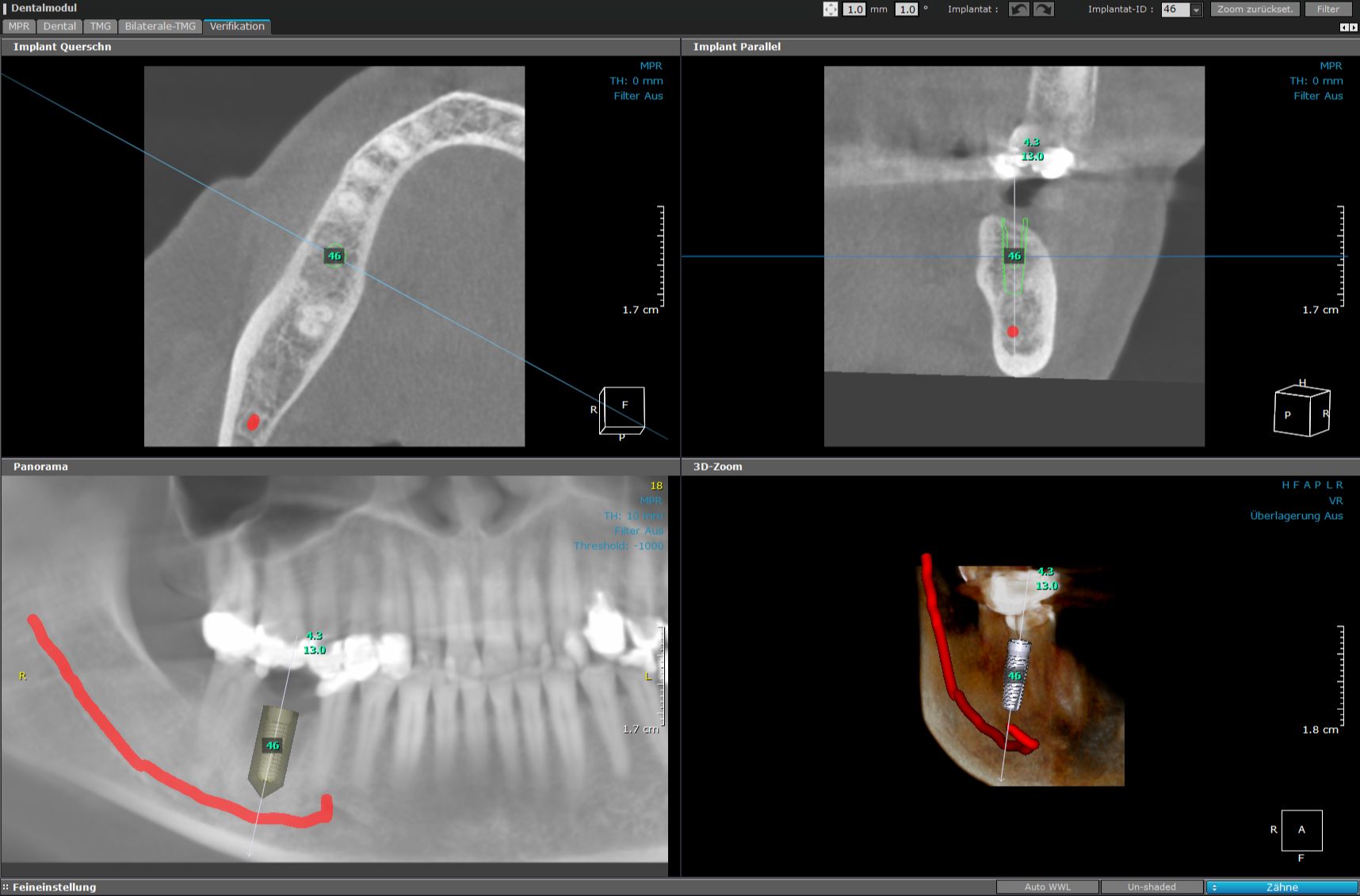Click the orientation cube in Implant Querschn view
The height and width of the screenshot is (896, 1360).
click(x=622, y=410)
